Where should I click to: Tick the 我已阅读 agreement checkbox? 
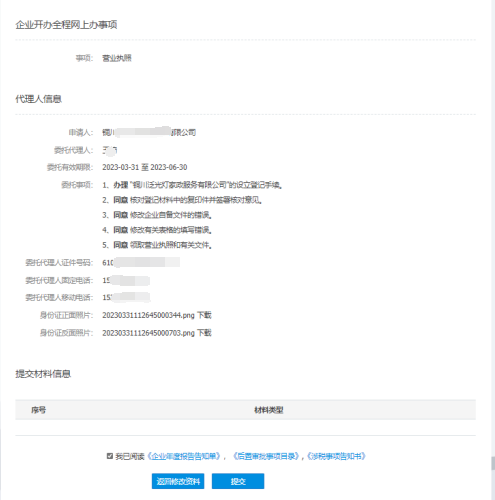click(x=110, y=456)
